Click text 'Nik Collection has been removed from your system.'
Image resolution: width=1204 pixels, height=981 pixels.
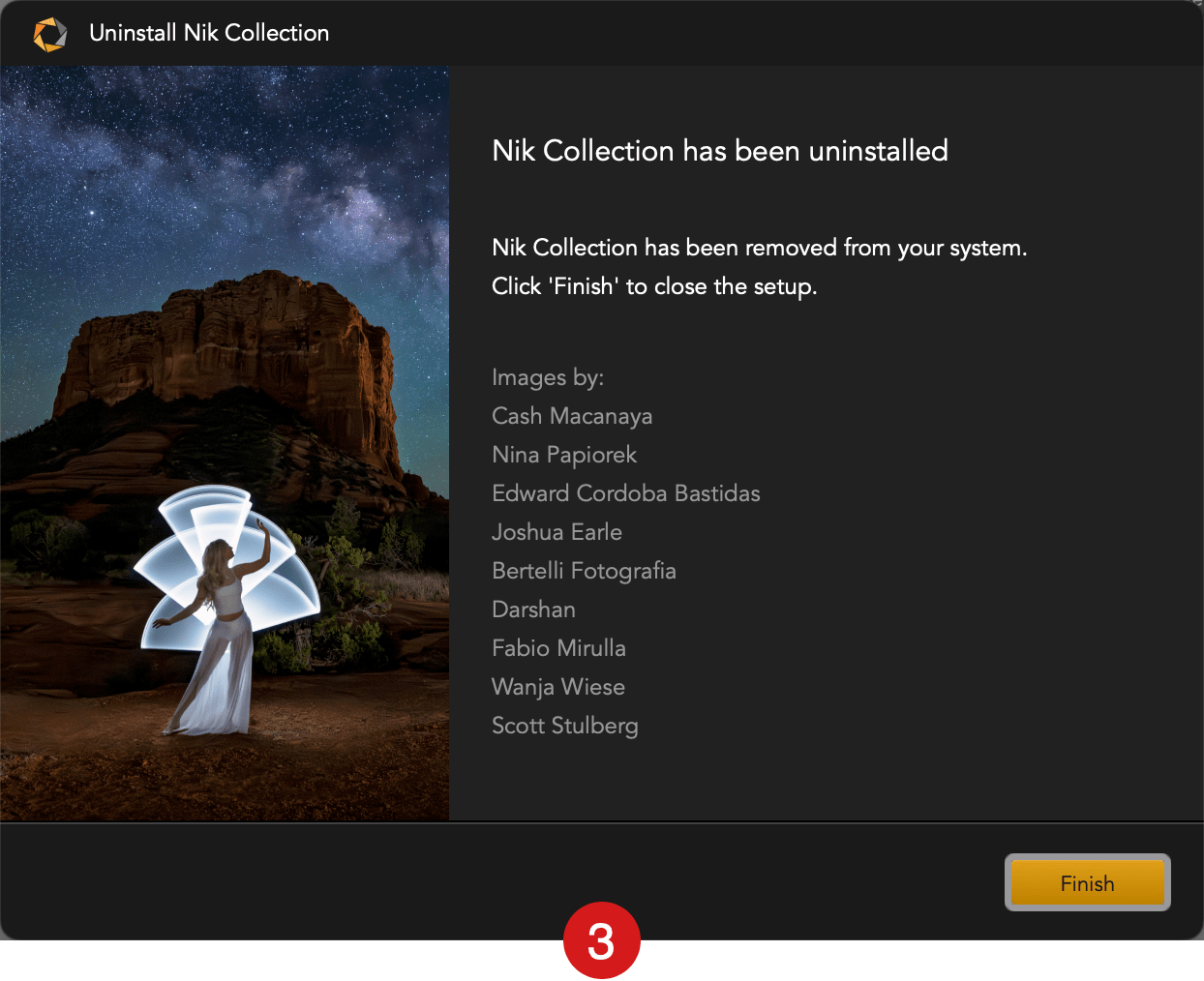pyautogui.click(x=760, y=248)
